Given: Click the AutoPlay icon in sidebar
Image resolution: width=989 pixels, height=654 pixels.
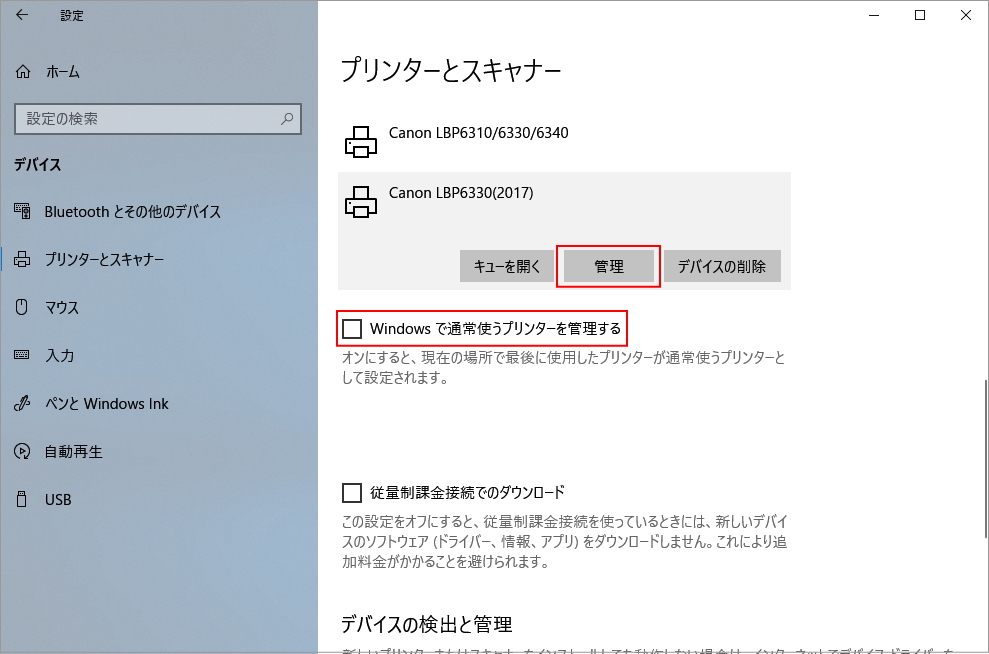Looking at the screenshot, I should click(x=23, y=452).
